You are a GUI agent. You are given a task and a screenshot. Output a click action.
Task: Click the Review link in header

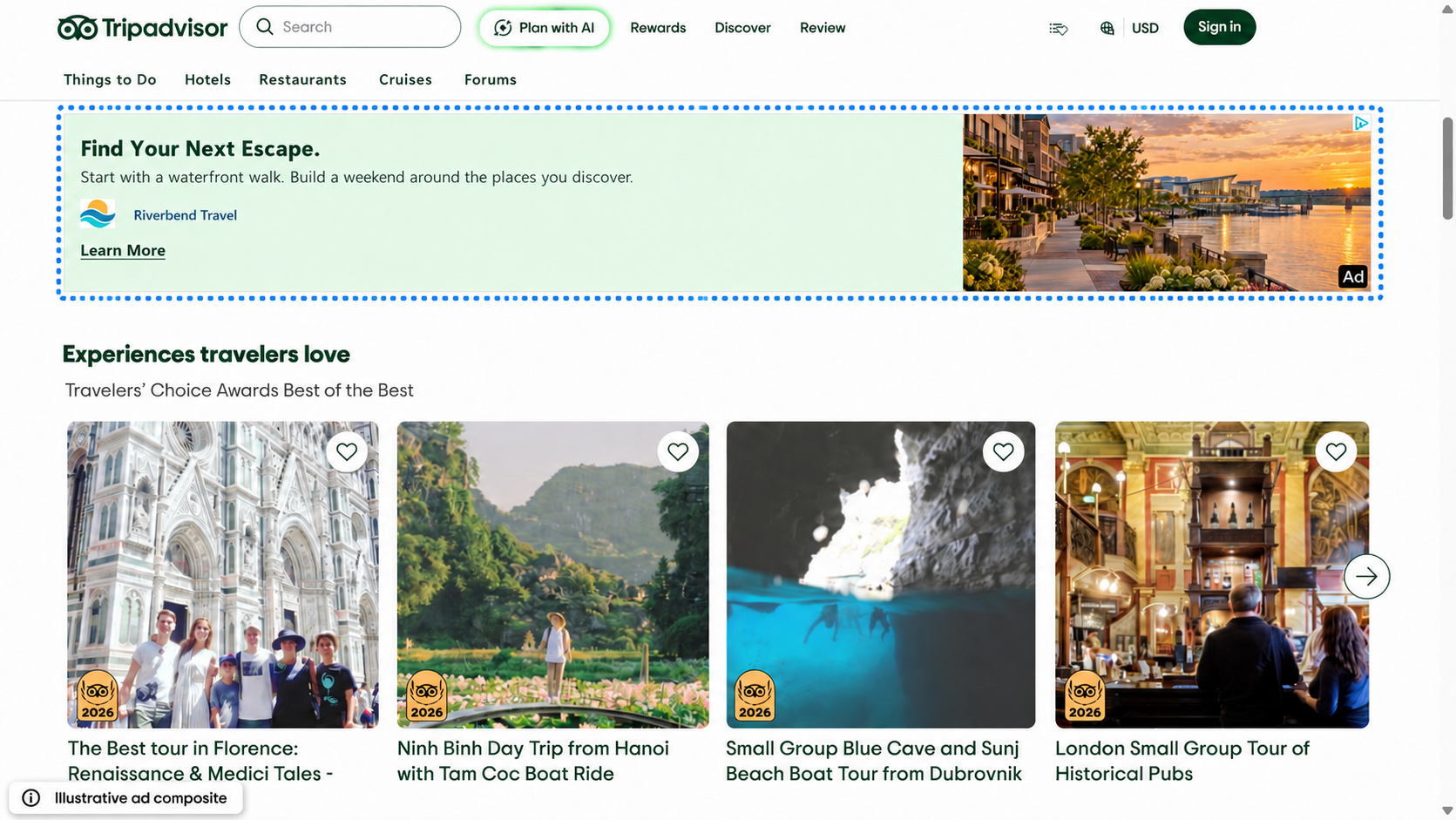click(x=823, y=28)
